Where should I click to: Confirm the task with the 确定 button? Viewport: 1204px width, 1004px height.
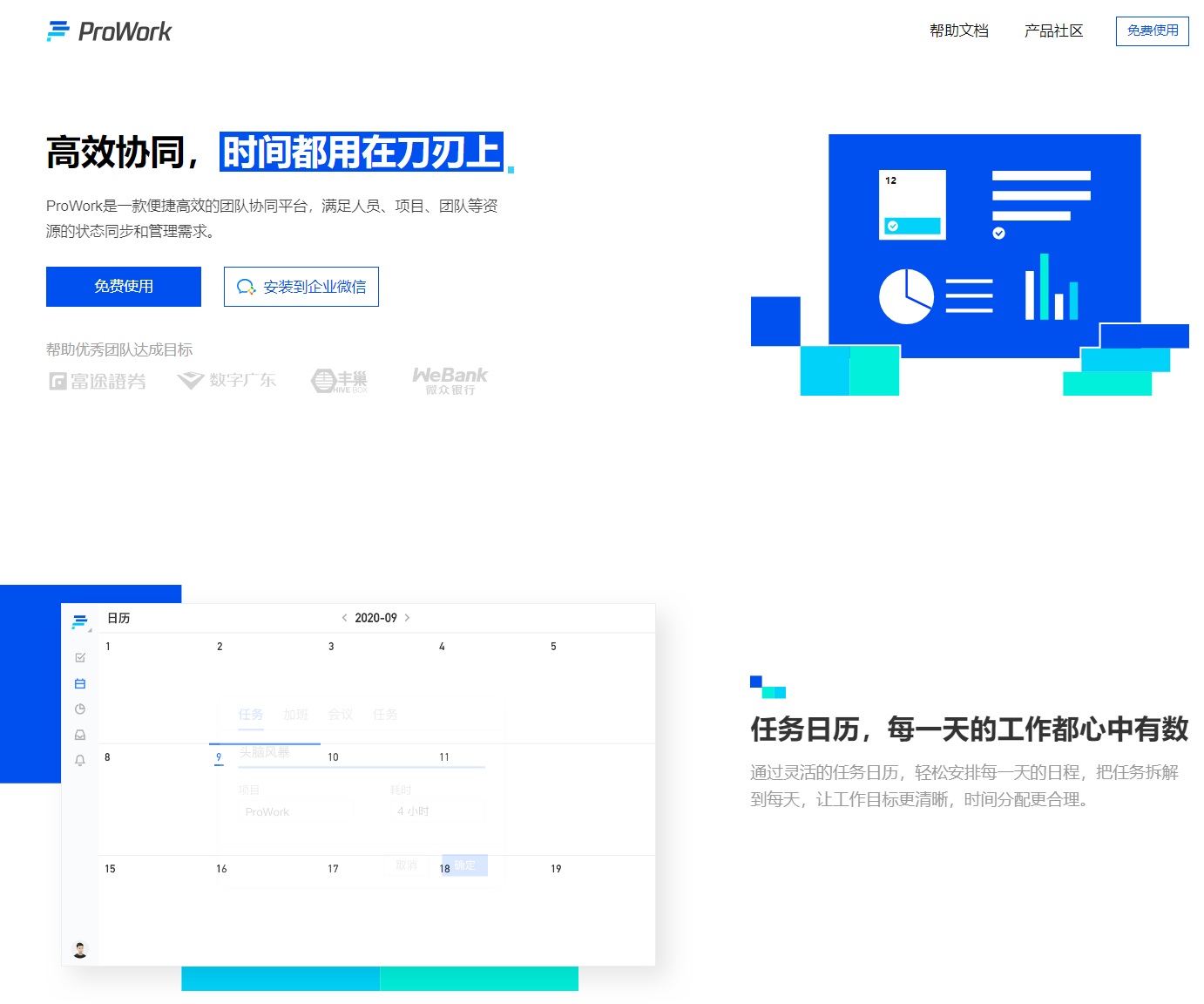click(x=464, y=865)
